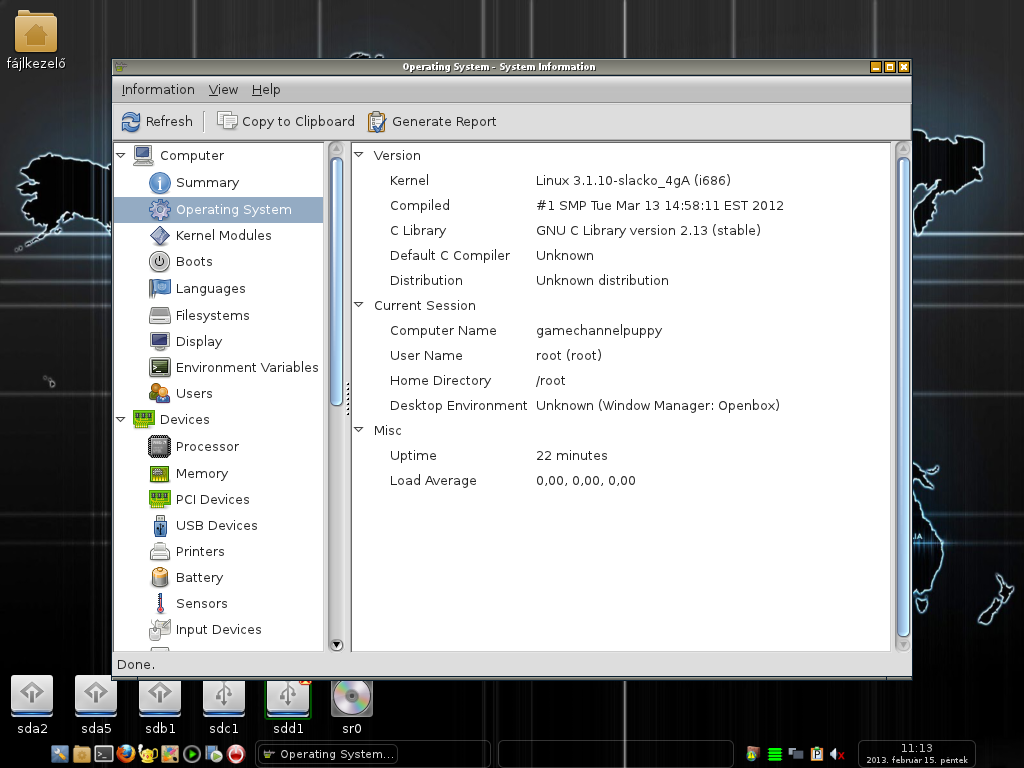The width and height of the screenshot is (1024, 768).
Task: Click the taskbar clock
Action: [916, 754]
